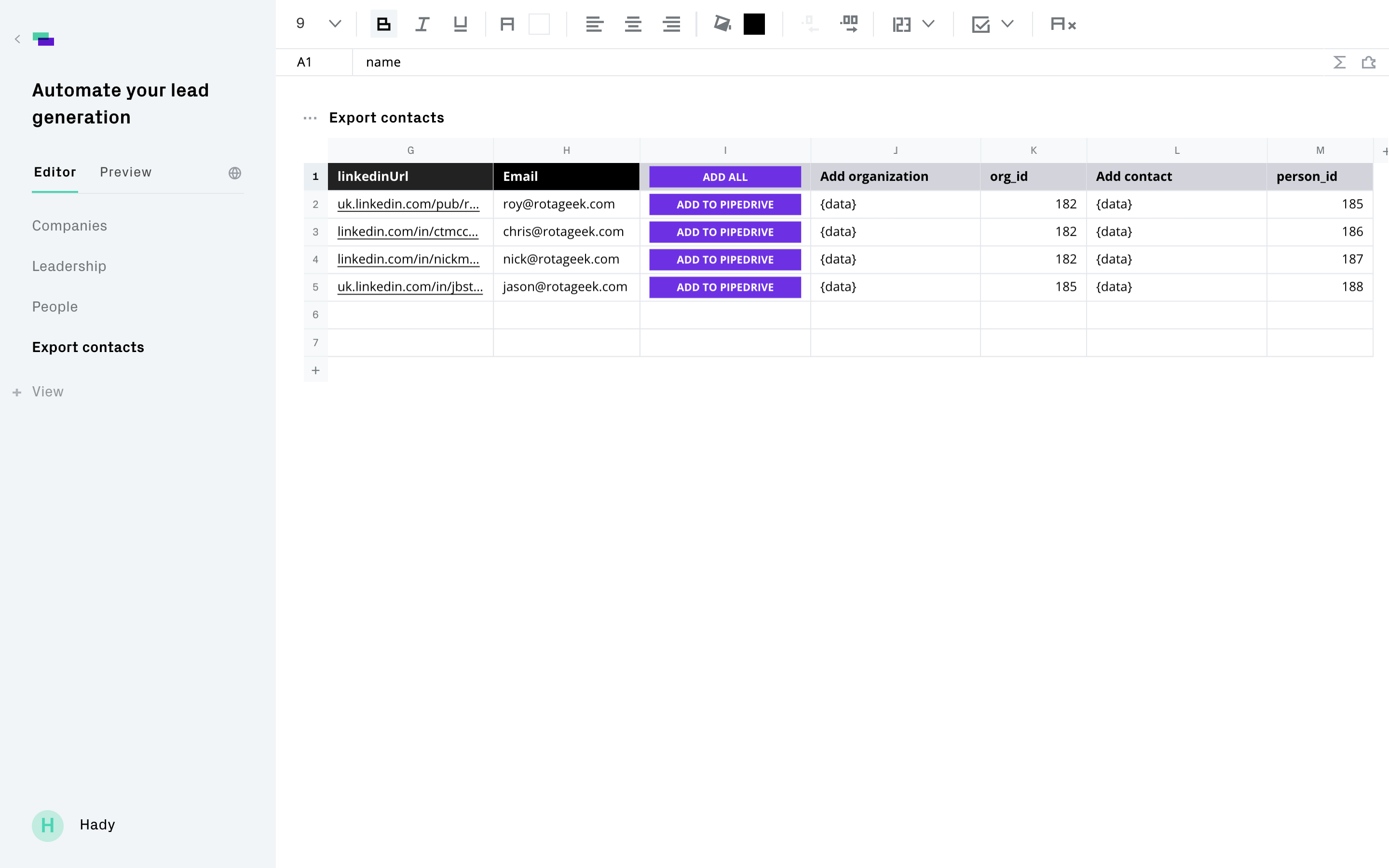Click the text color icon
Screen dimensions: 1389x868
coord(507,24)
